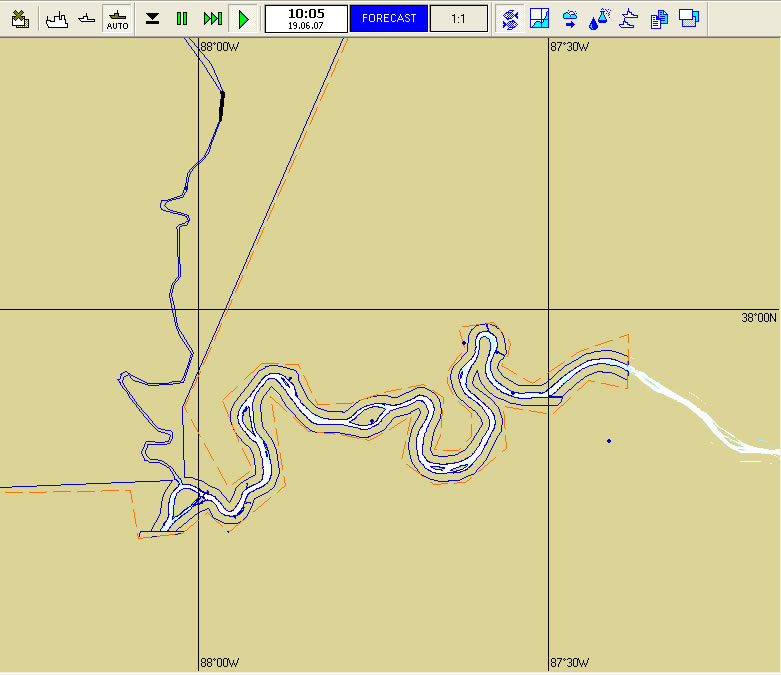Image resolution: width=781 pixels, height=675 pixels.
Task: Click the cascading windows icon
Action: click(689, 18)
